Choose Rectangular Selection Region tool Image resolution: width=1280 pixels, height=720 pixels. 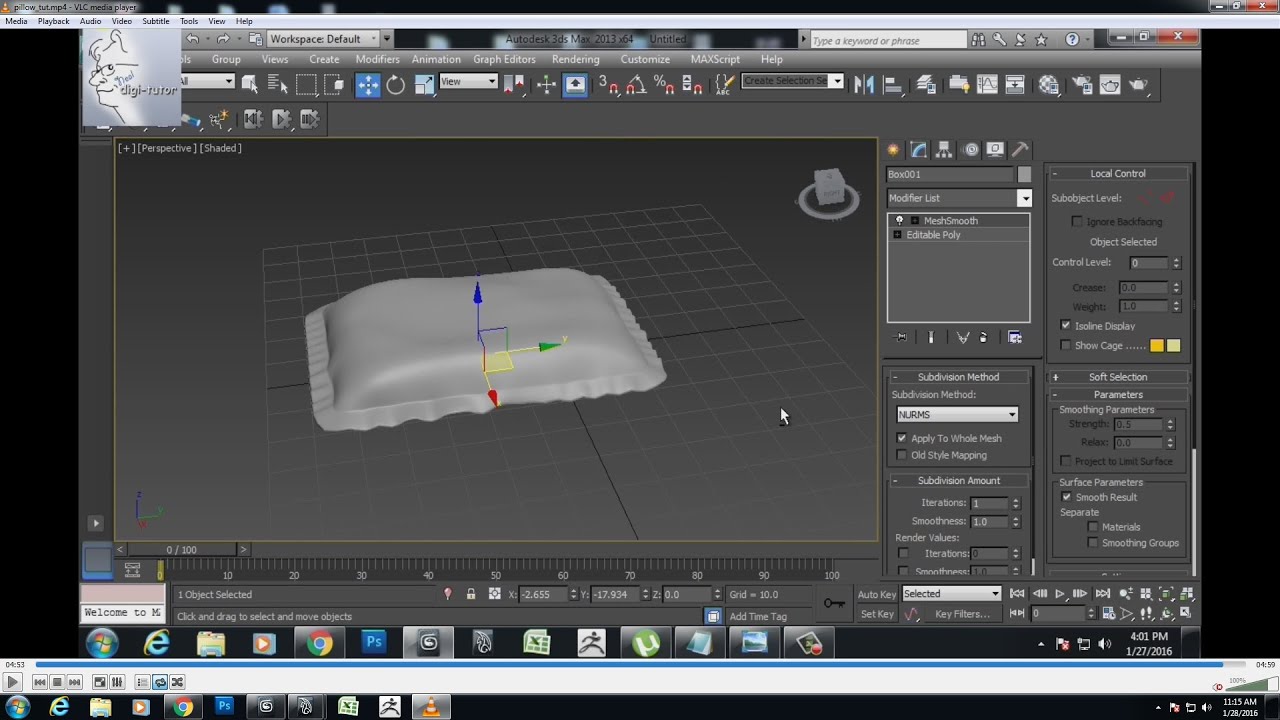pyautogui.click(x=306, y=86)
